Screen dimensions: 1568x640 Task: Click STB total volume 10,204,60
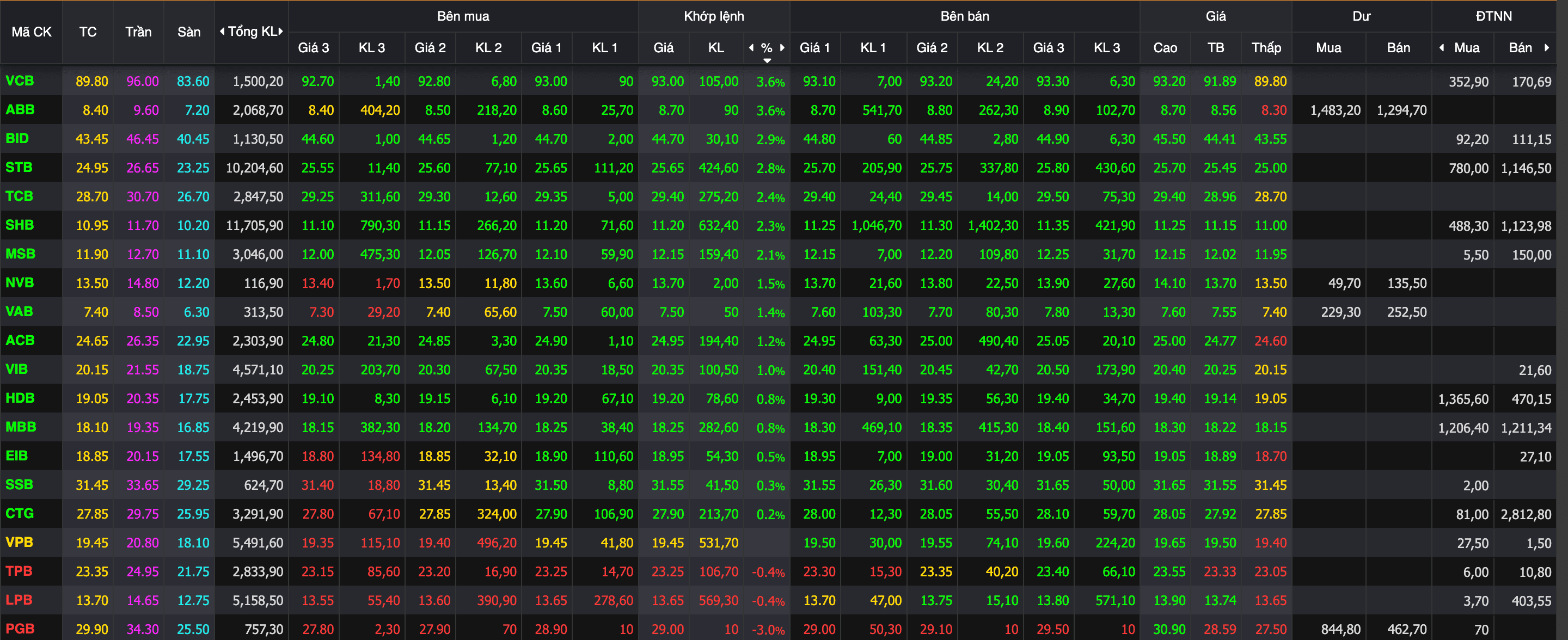point(254,168)
